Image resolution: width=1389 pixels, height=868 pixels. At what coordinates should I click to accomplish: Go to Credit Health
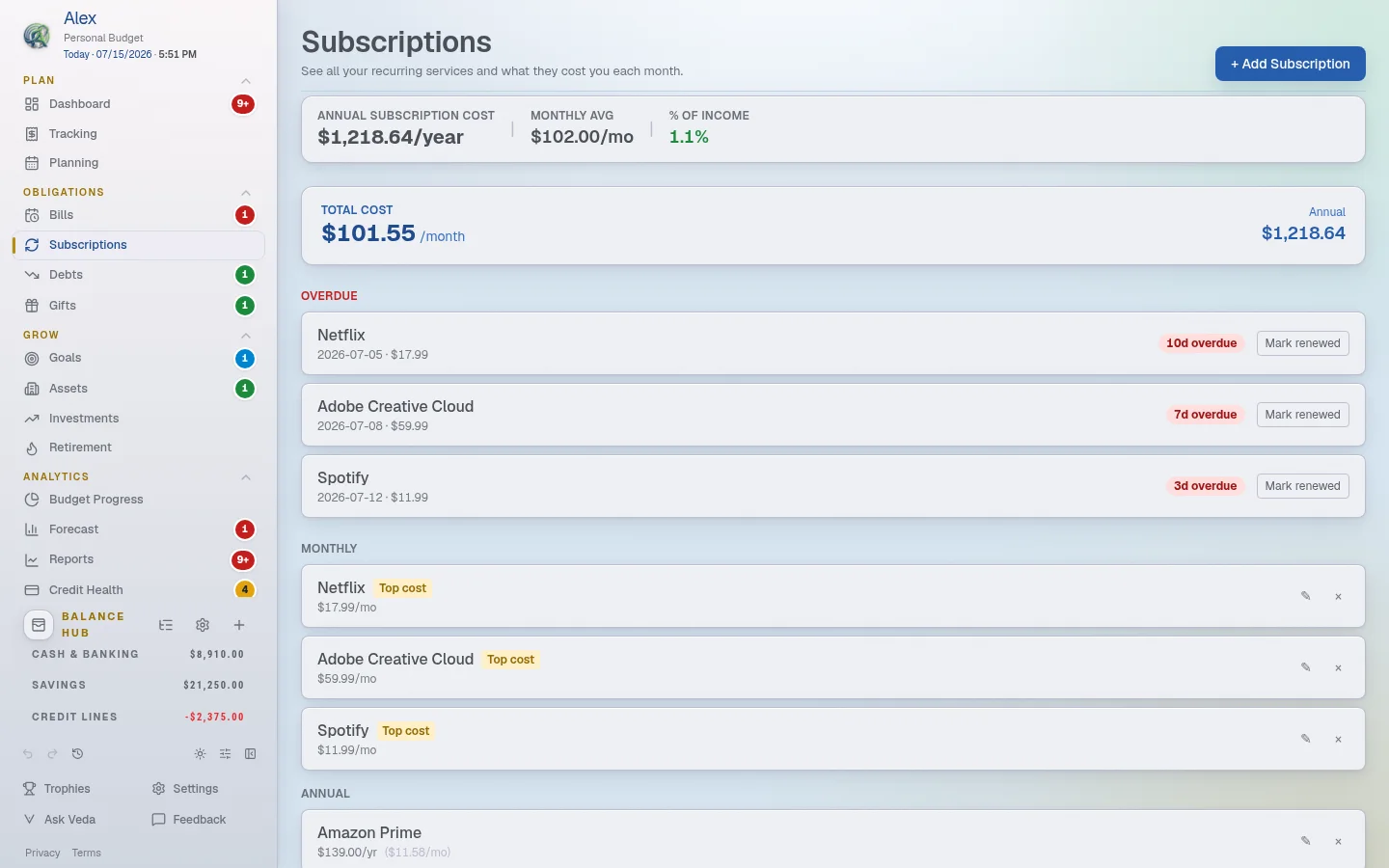tap(139, 590)
